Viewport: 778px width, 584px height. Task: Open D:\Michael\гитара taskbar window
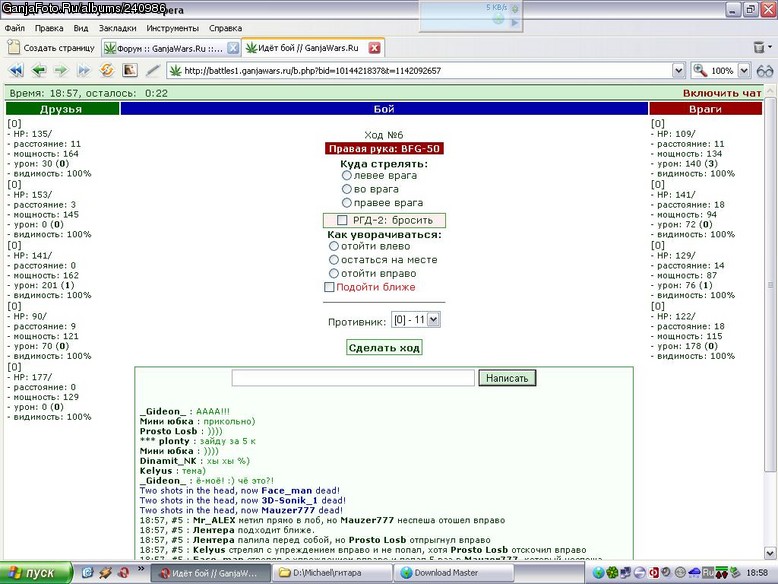tap(331, 573)
